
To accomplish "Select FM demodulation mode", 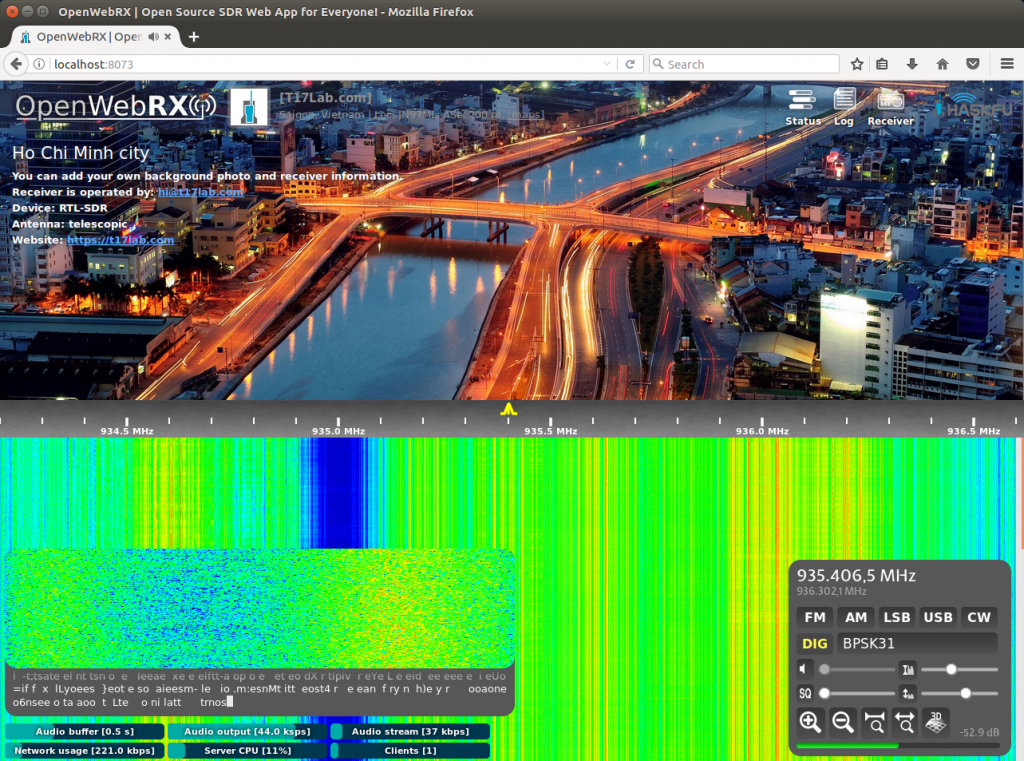I will point(814,617).
